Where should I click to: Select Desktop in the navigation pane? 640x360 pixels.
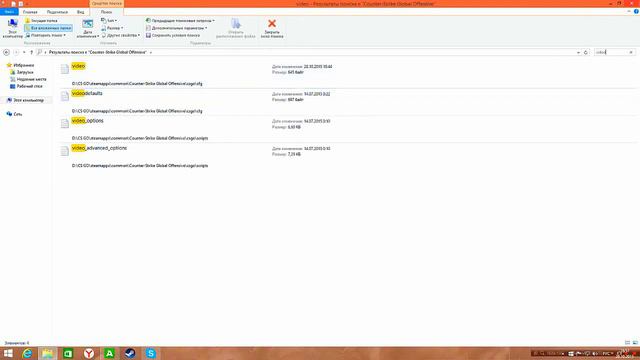coord(26,86)
